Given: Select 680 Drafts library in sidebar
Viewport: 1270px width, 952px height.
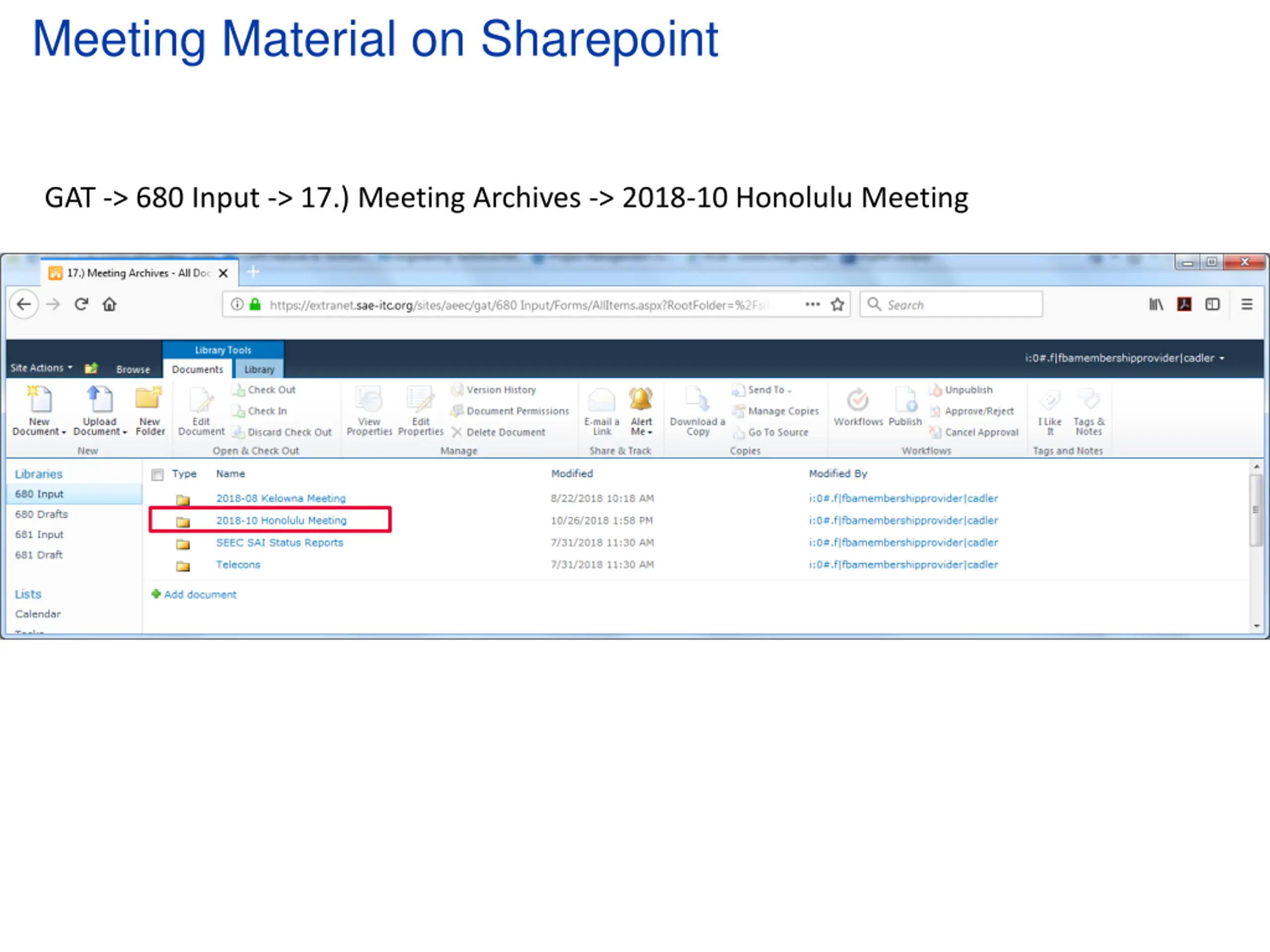Looking at the screenshot, I should pyautogui.click(x=41, y=514).
